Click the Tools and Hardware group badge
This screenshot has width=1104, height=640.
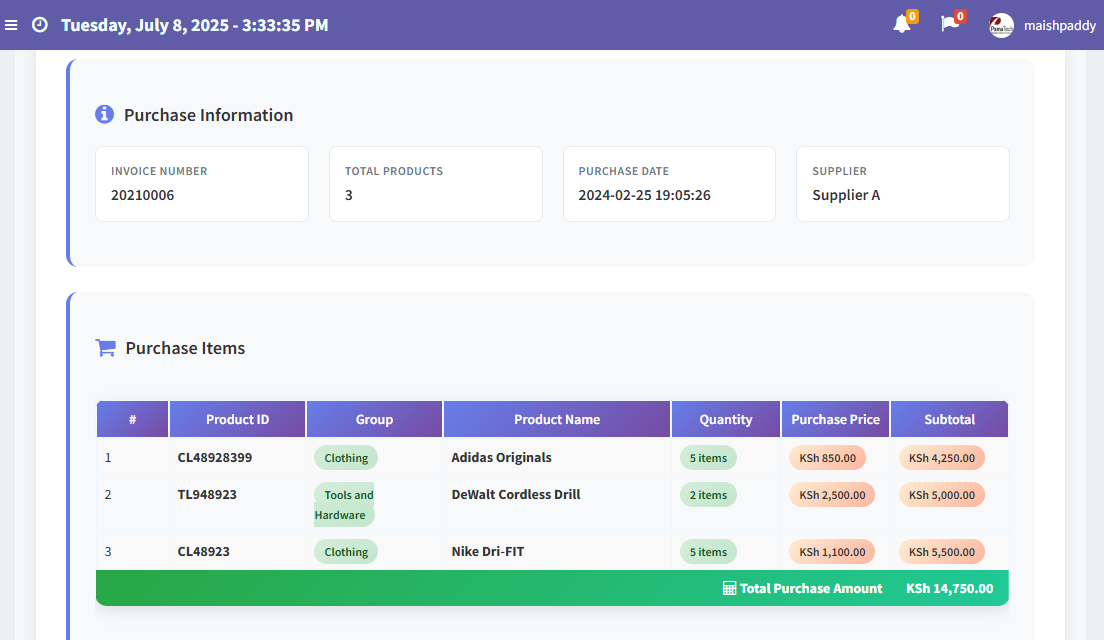[x=345, y=505]
